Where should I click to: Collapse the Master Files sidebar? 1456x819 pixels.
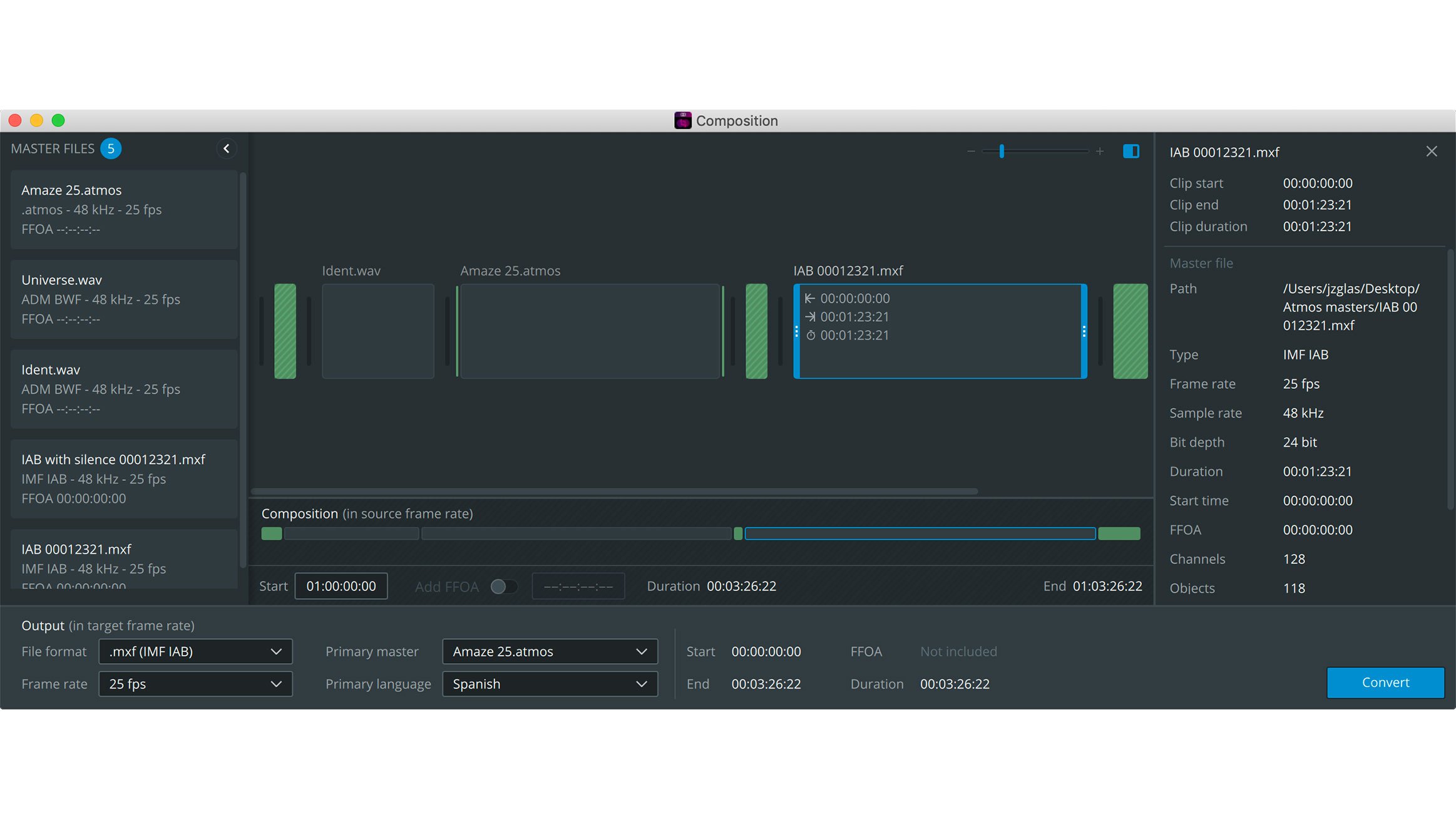click(x=227, y=149)
